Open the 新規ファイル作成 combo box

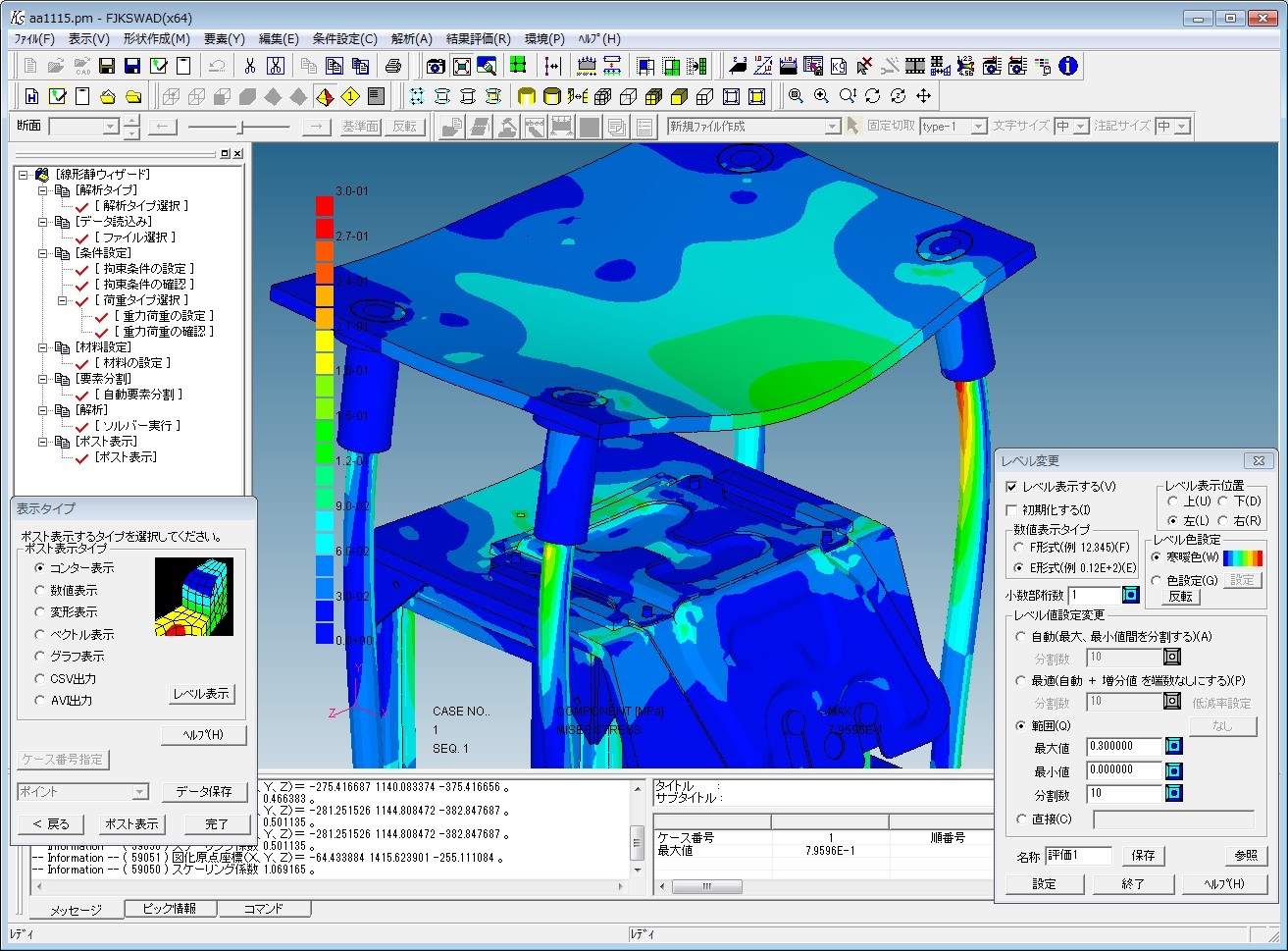(832, 127)
